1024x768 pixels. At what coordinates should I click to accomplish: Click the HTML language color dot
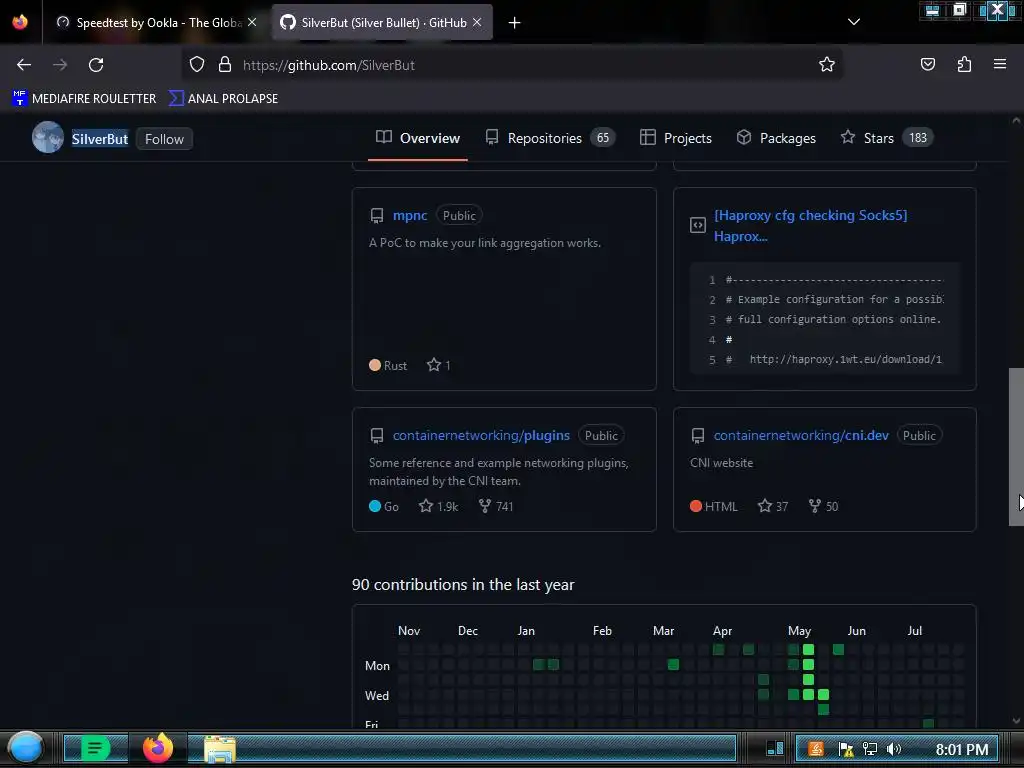pyautogui.click(x=696, y=506)
